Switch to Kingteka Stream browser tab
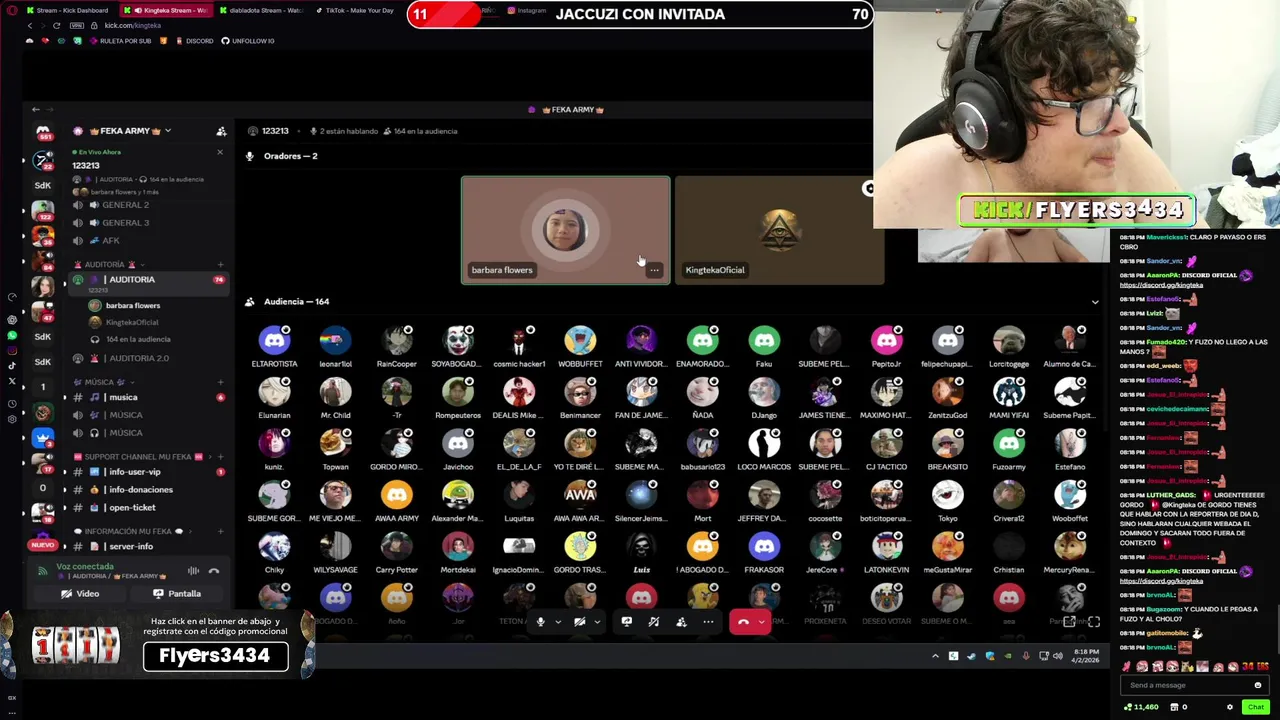Screen dimensions: 1280x720 click(167, 10)
